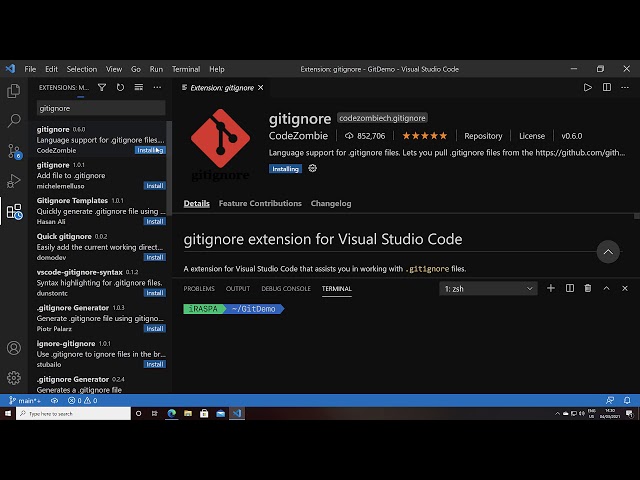640x480 pixels.
Task: Open the Manage gear in activity bar
Action: pos(13,378)
